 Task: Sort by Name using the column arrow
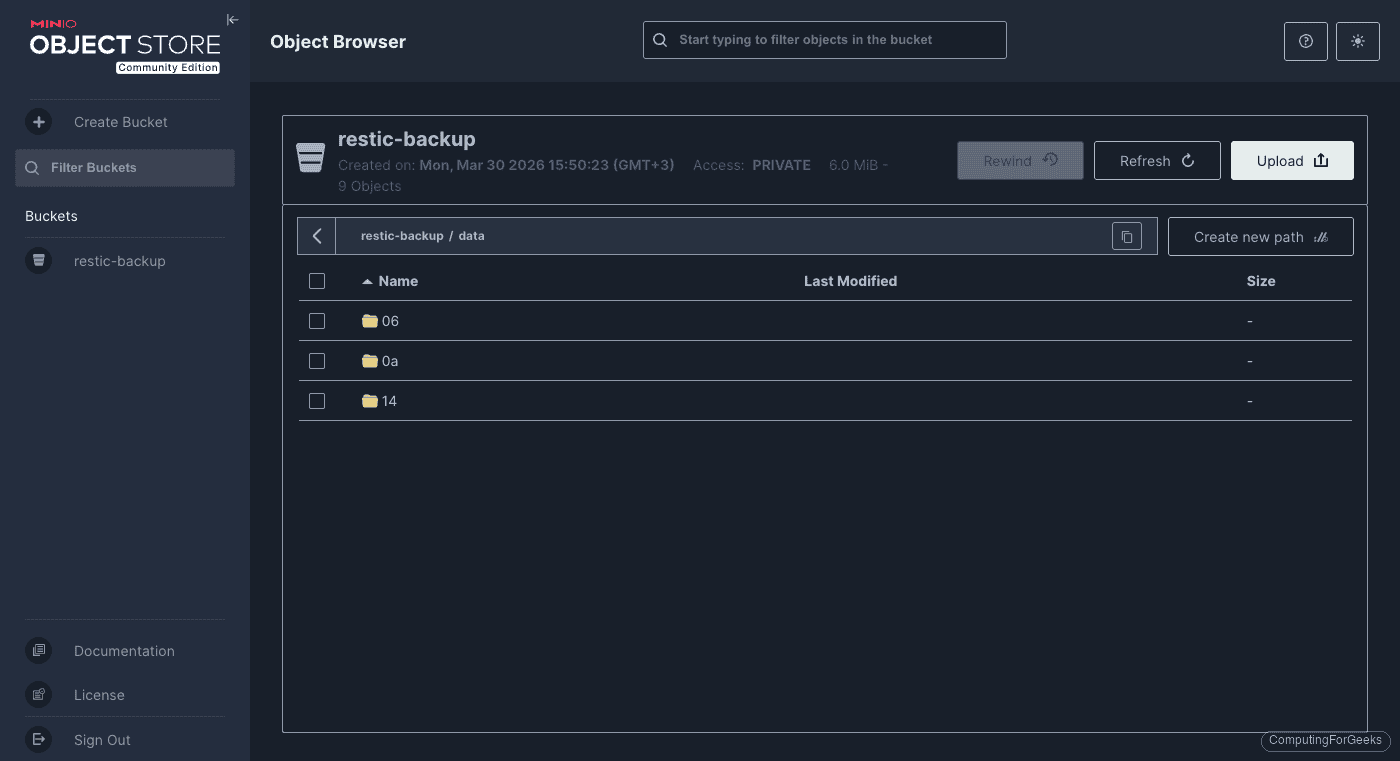tap(368, 281)
